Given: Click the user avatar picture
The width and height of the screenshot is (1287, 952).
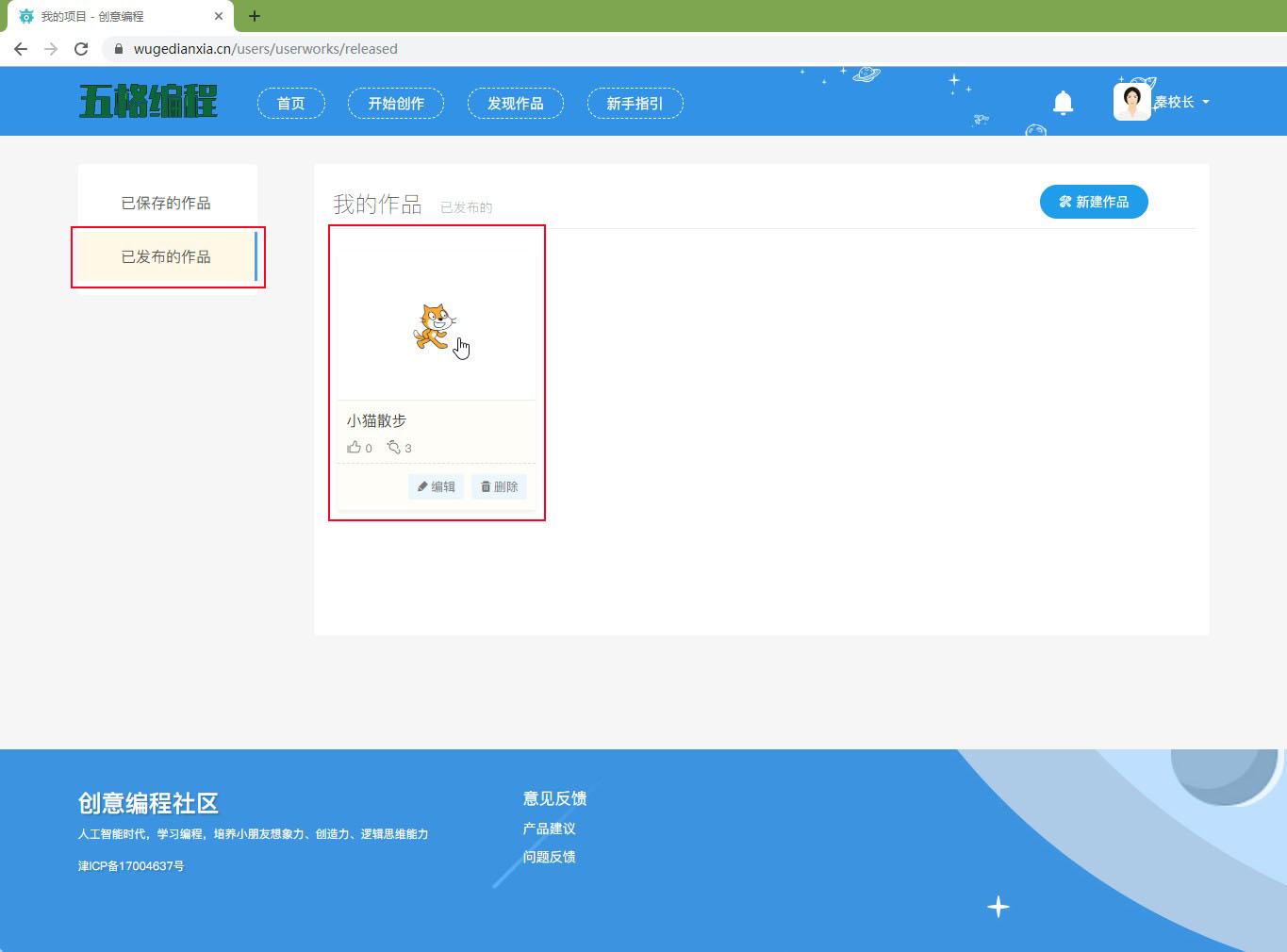Looking at the screenshot, I should pyautogui.click(x=1132, y=102).
